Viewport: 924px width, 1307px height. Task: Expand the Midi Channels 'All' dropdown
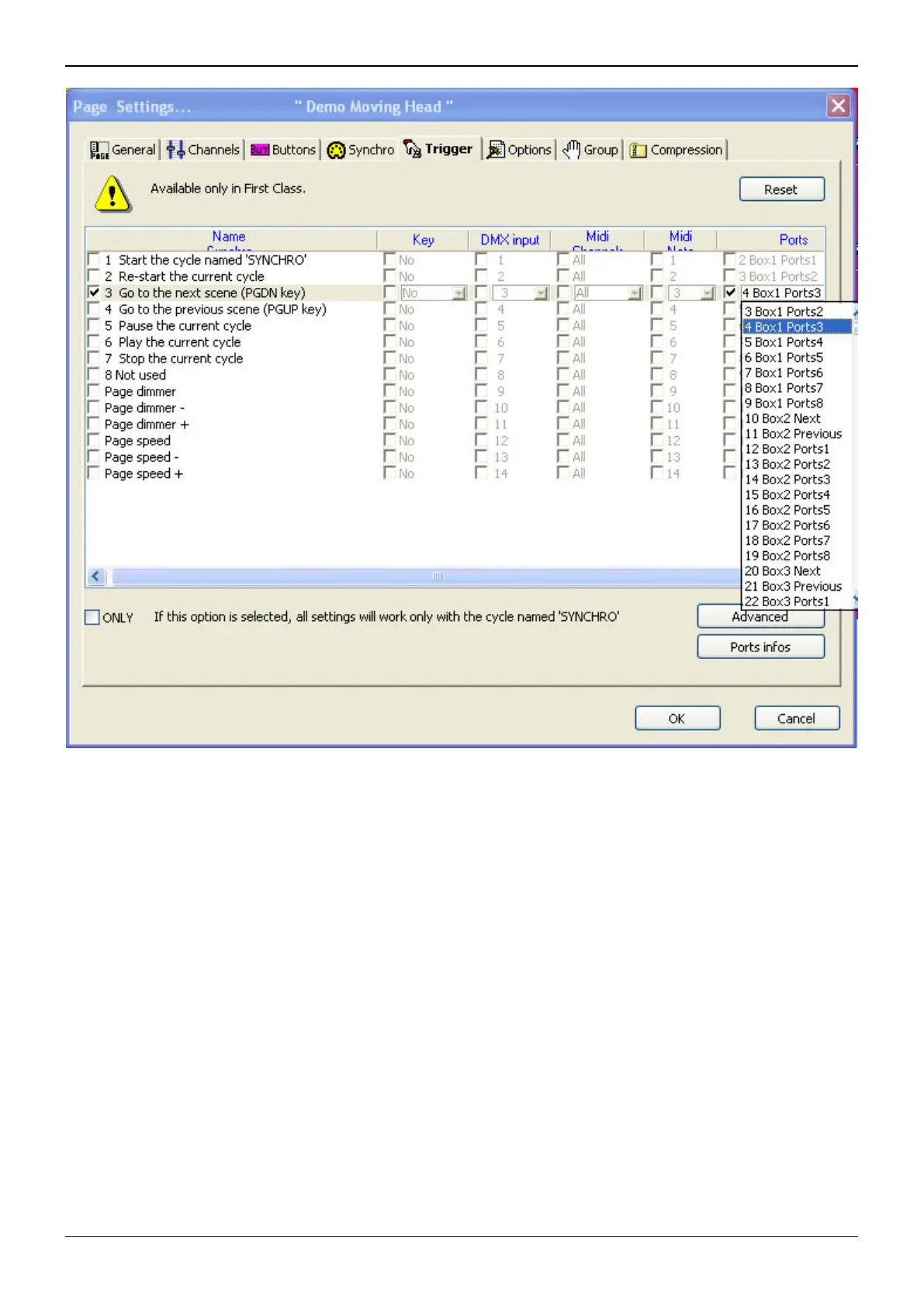point(635,293)
